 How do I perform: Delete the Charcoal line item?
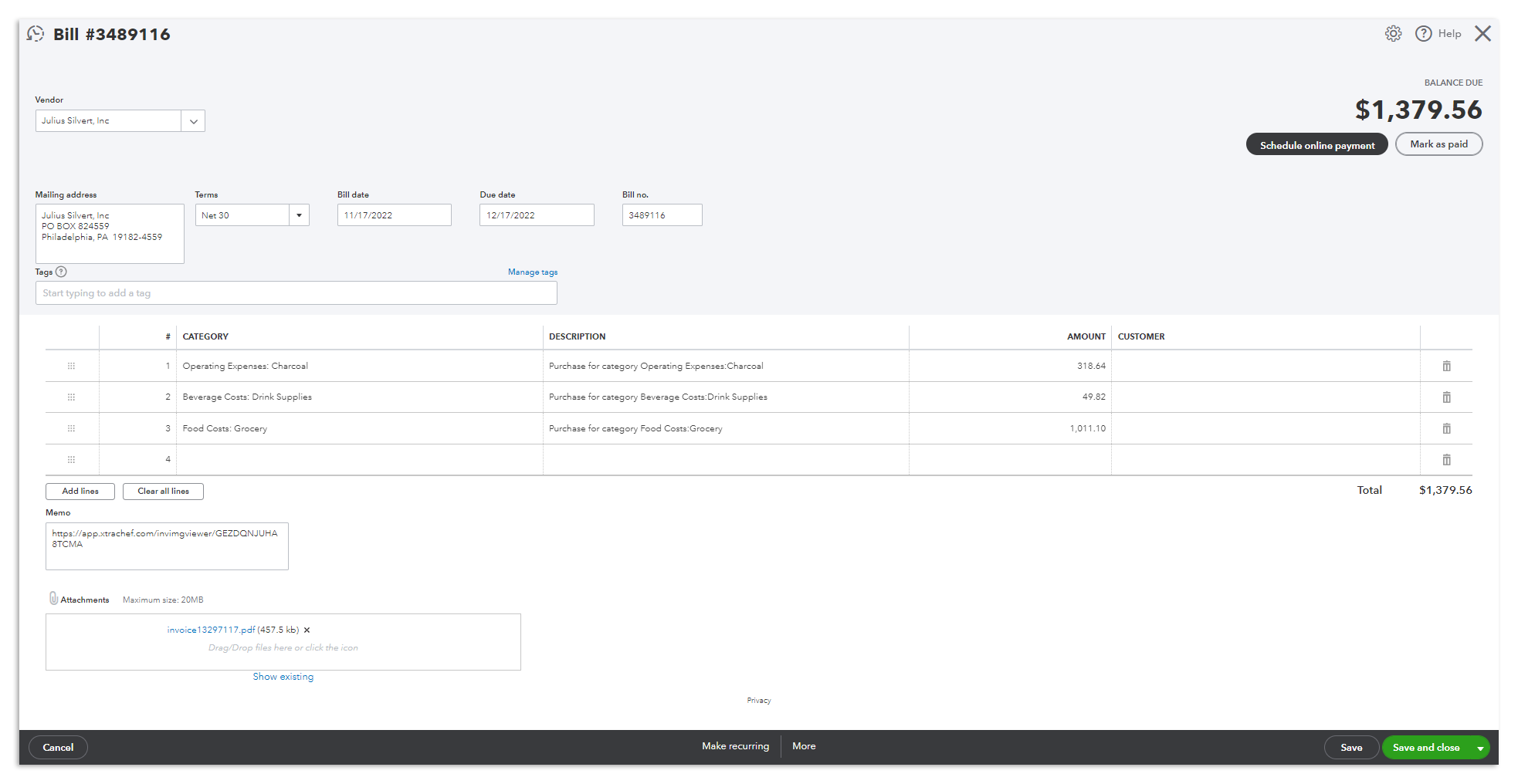1446,367
